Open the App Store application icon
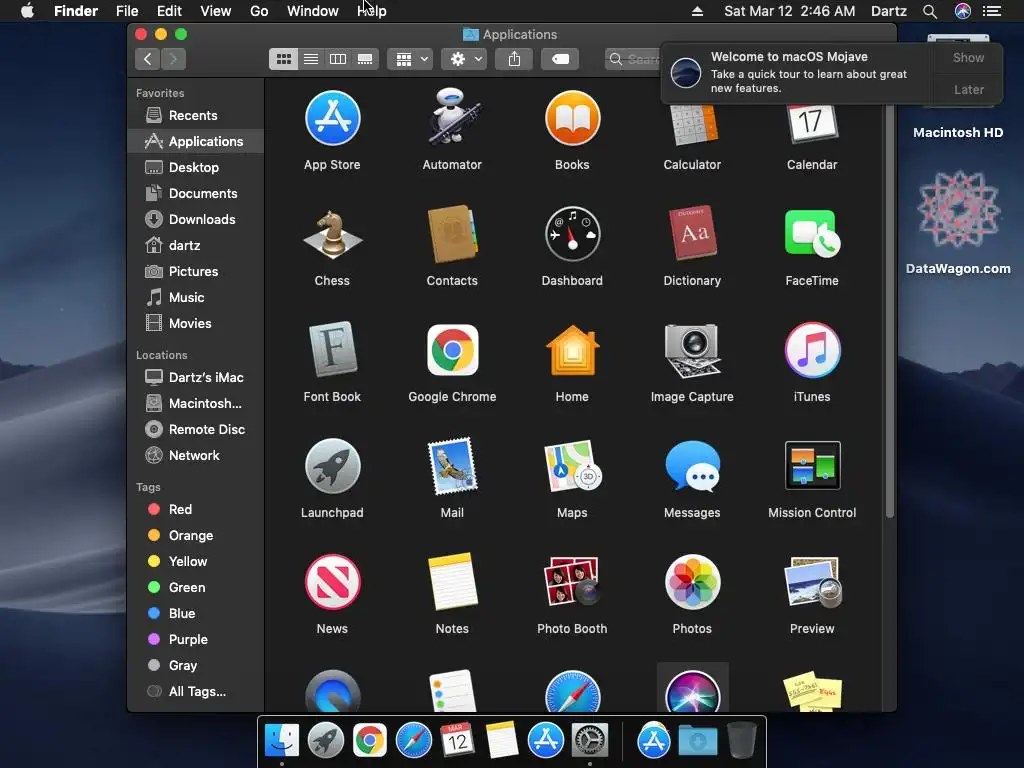The width and height of the screenshot is (1024, 768). 332,118
